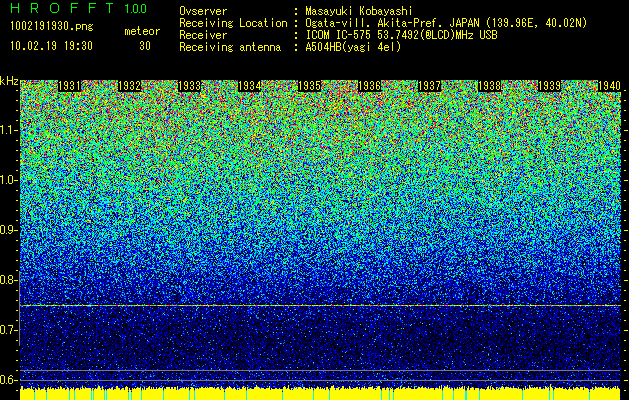Click the kHz axis unit label
This screenshot has width=629, height=400.
[9, 81]
